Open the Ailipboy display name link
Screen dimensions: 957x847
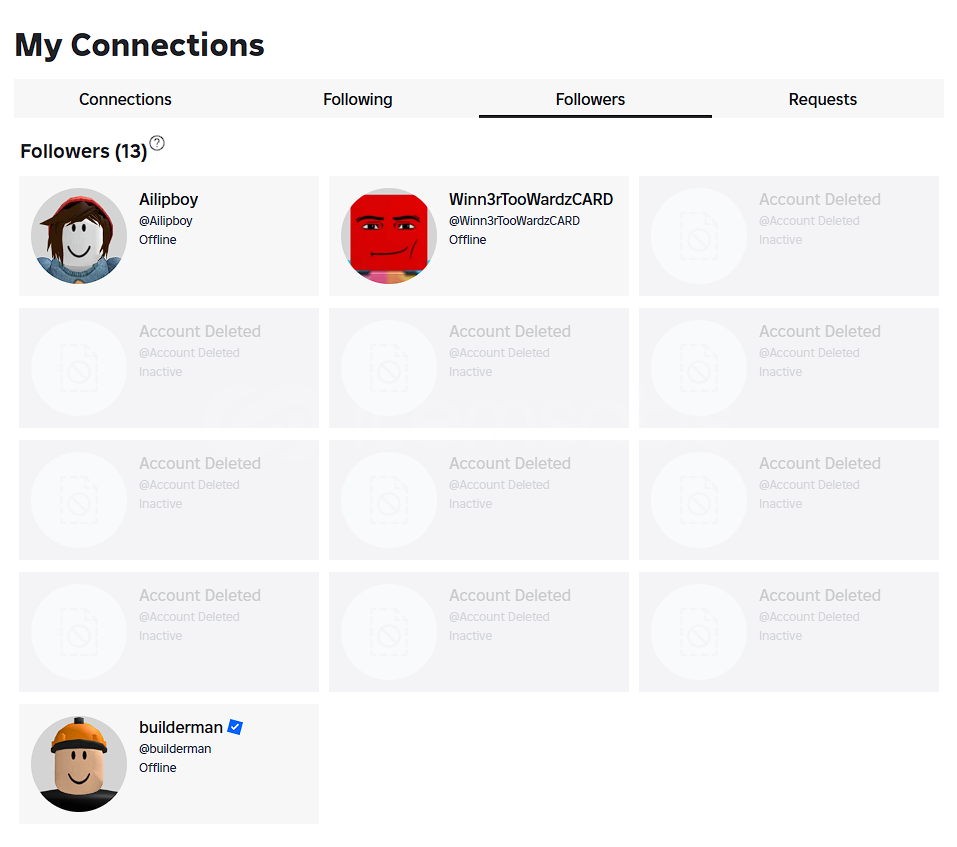(x=168, y=200)
